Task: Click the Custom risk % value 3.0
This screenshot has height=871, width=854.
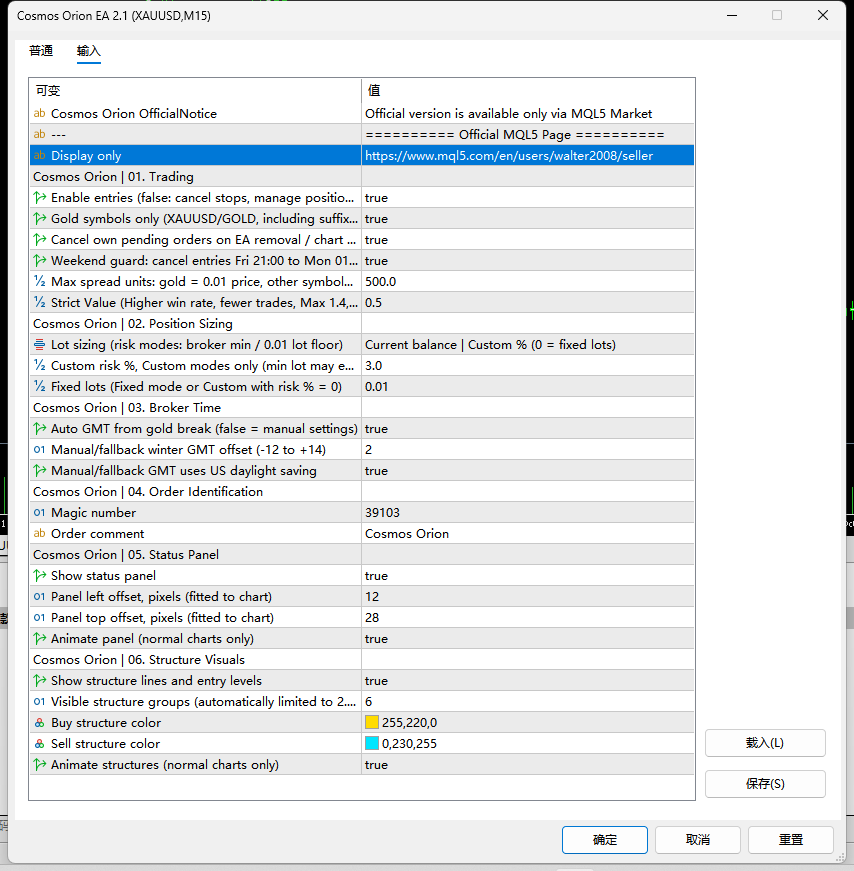Action: 527,366
